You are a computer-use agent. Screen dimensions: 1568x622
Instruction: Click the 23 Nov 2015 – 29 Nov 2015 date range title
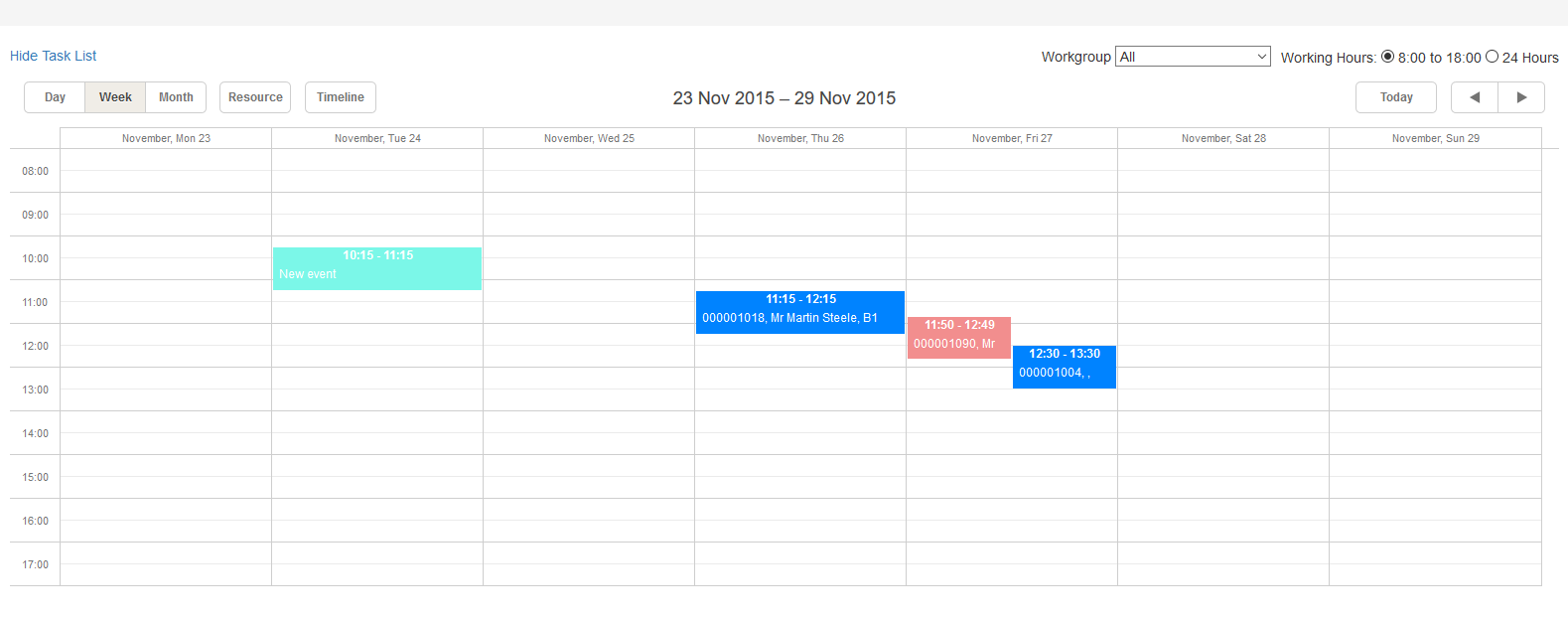pyautogui.click(x=784, y=98)
